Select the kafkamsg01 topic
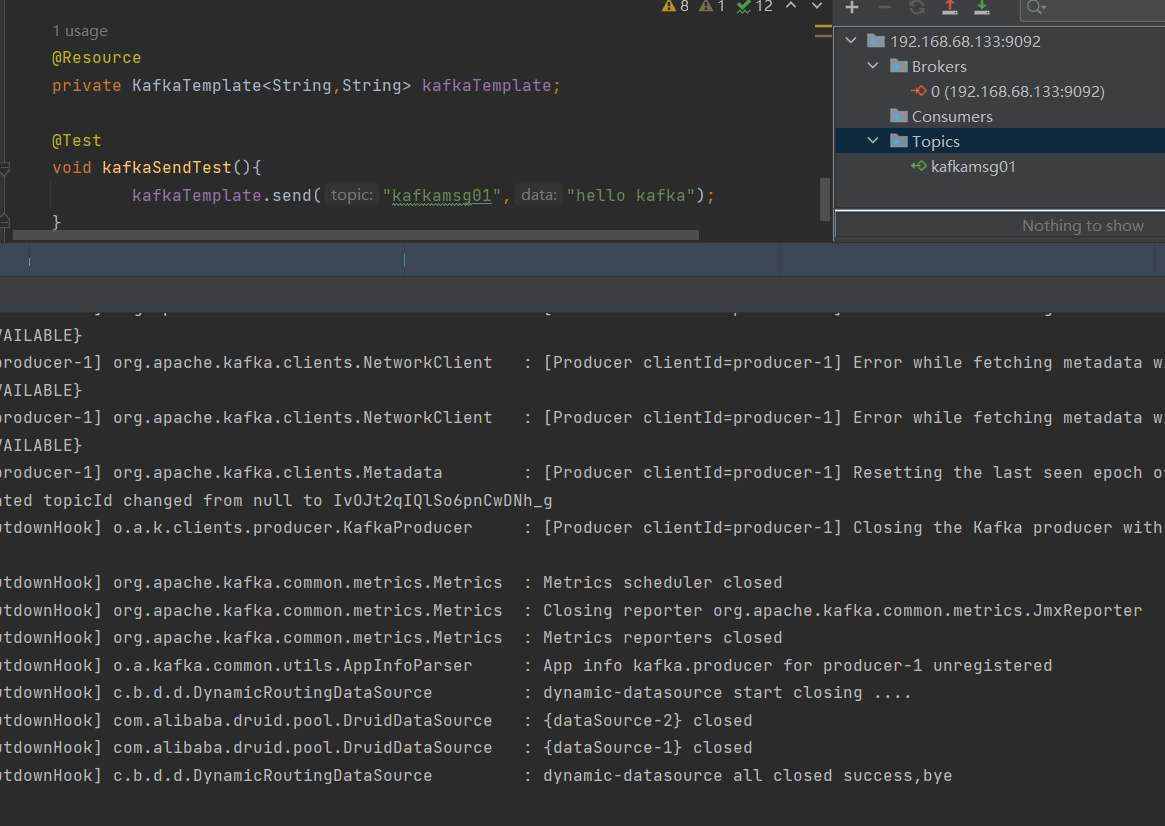The width and height of the screenshot is (1165, 826). 972,167
